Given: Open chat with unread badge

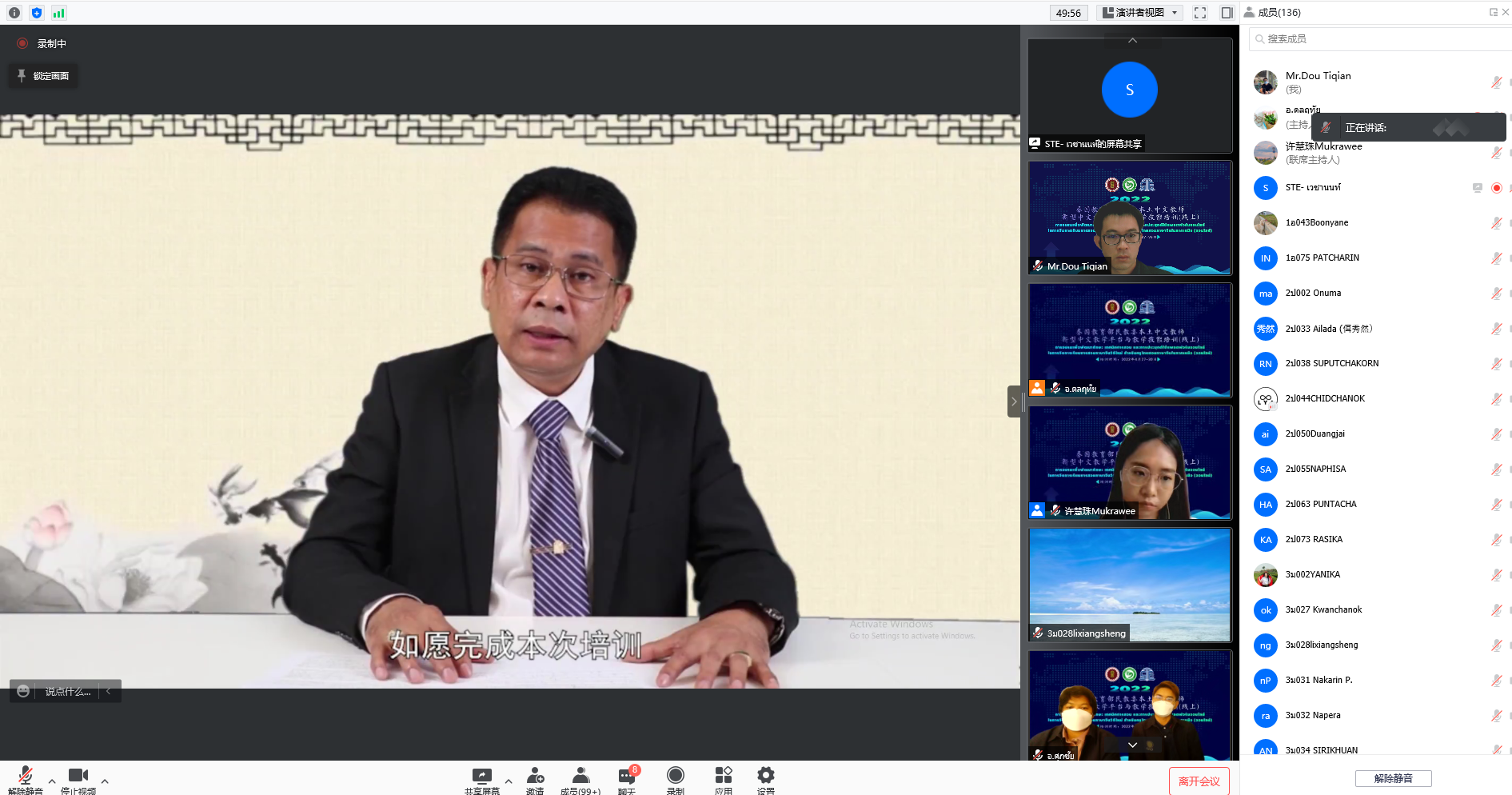Looking at the screenshot, I should point(627,779).
